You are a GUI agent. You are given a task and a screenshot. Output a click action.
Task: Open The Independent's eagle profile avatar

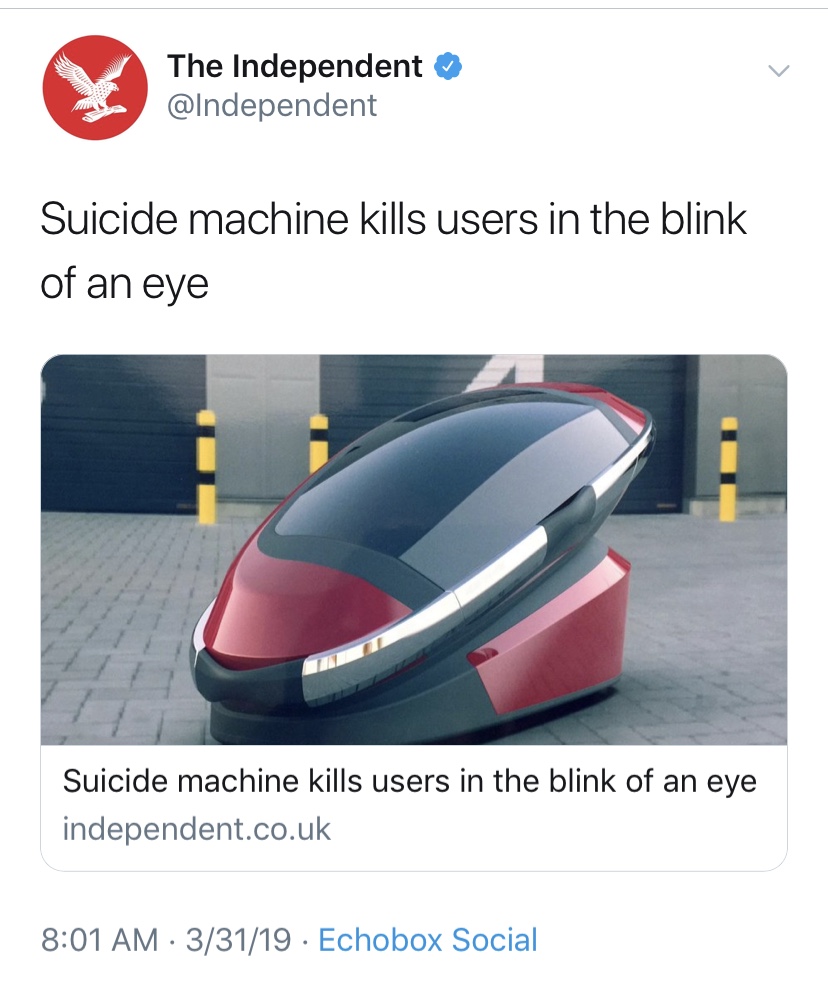coord(95,87)
